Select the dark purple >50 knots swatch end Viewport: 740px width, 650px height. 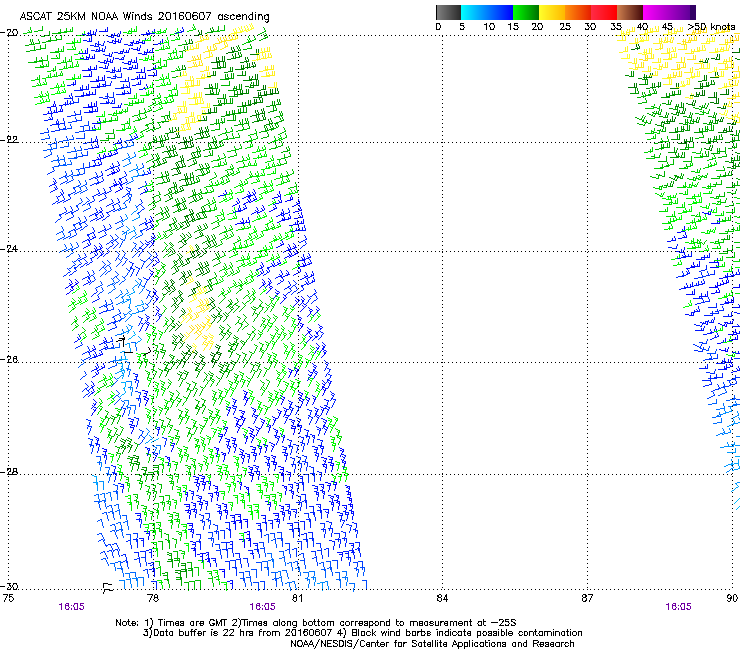point(691,12)
